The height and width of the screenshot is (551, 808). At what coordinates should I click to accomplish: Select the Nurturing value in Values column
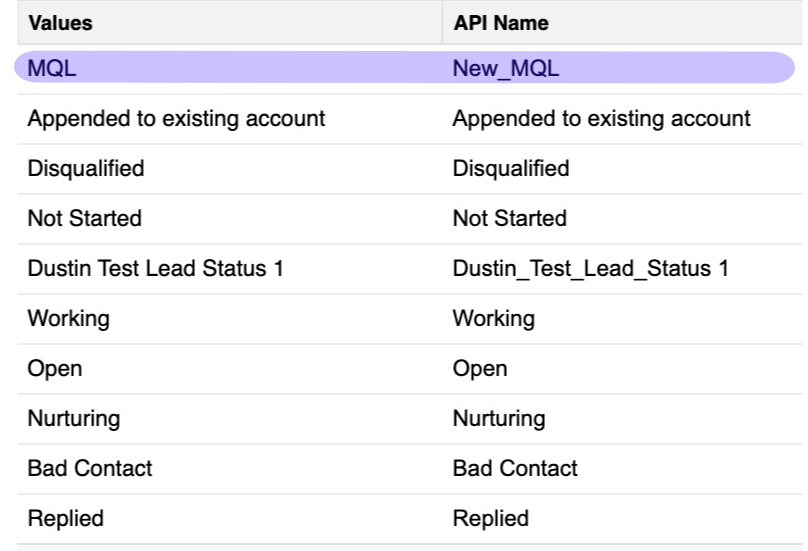point(74,418)
